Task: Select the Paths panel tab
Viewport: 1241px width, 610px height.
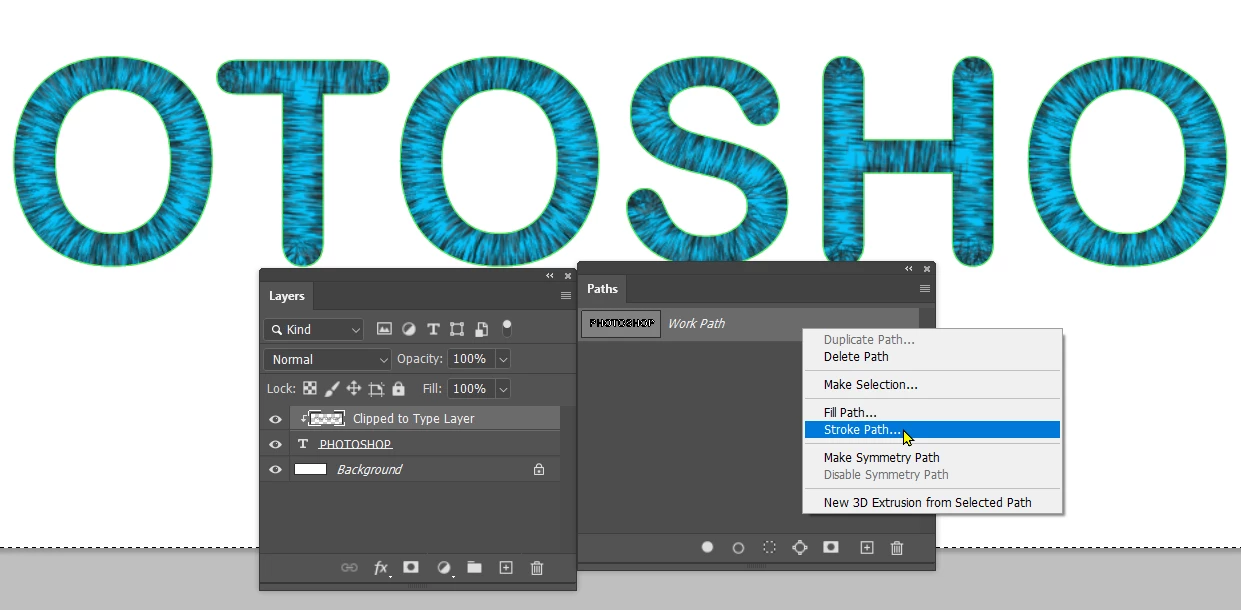Action: (602, 289)
